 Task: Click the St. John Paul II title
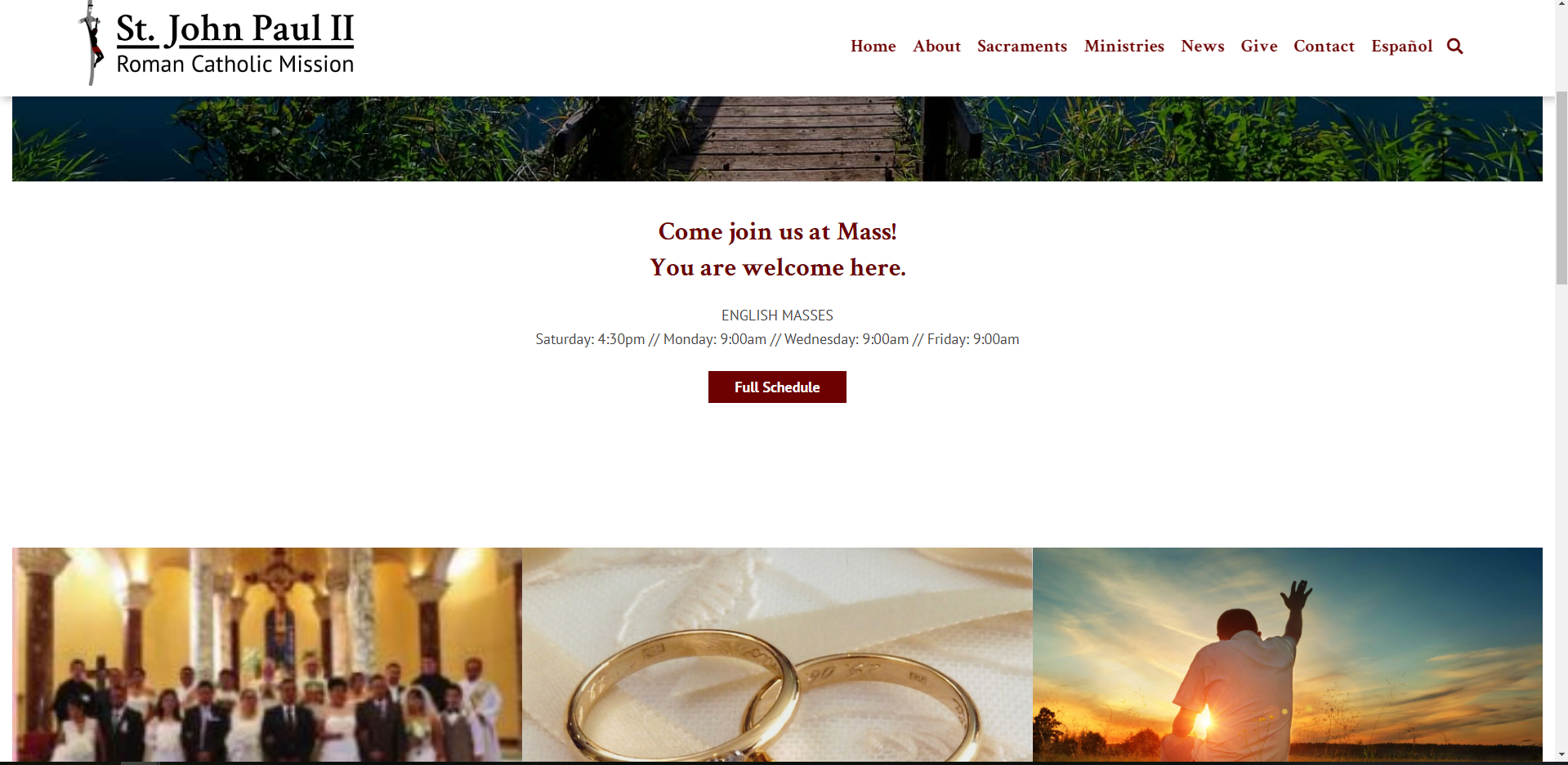coord(235,29)
